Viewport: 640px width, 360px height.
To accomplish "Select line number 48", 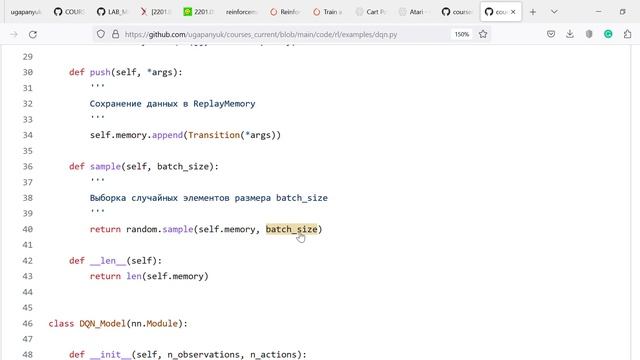I will coord(28,355).
